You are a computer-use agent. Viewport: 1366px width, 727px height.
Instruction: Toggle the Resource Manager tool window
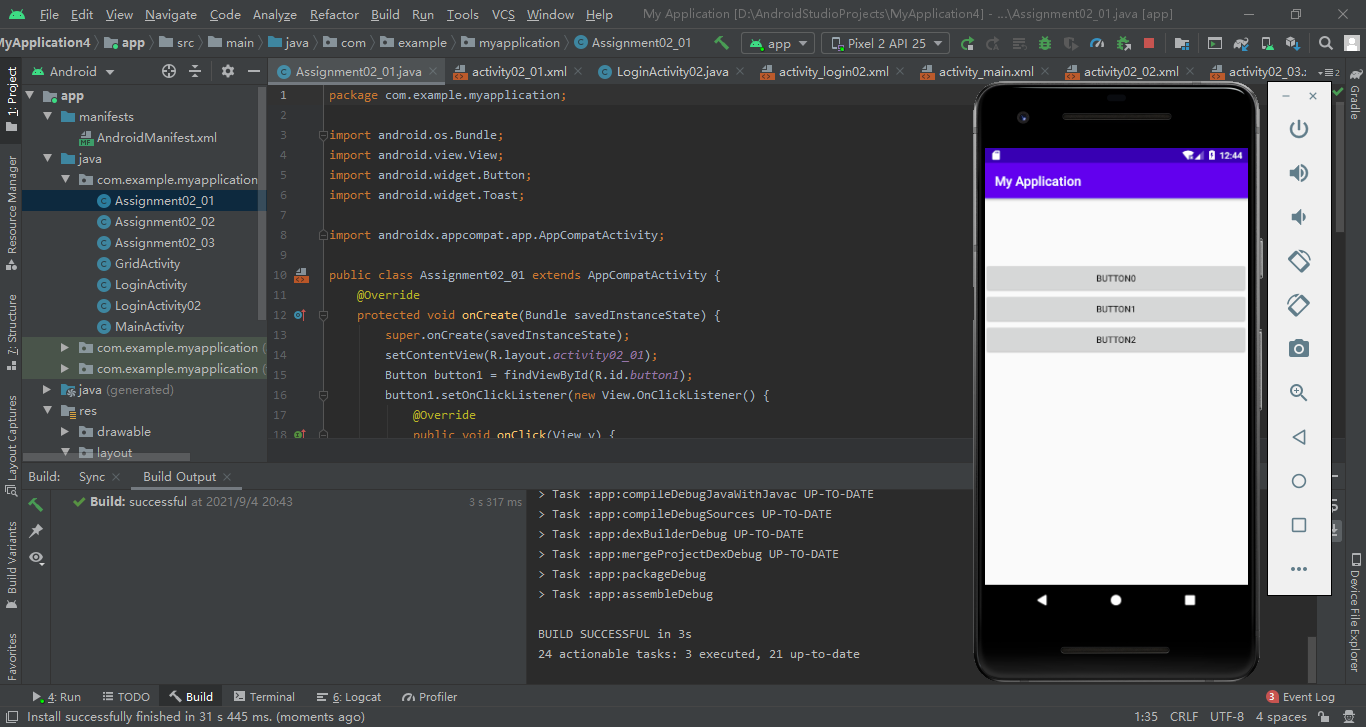pyautogui.click(x=12, y=213)
